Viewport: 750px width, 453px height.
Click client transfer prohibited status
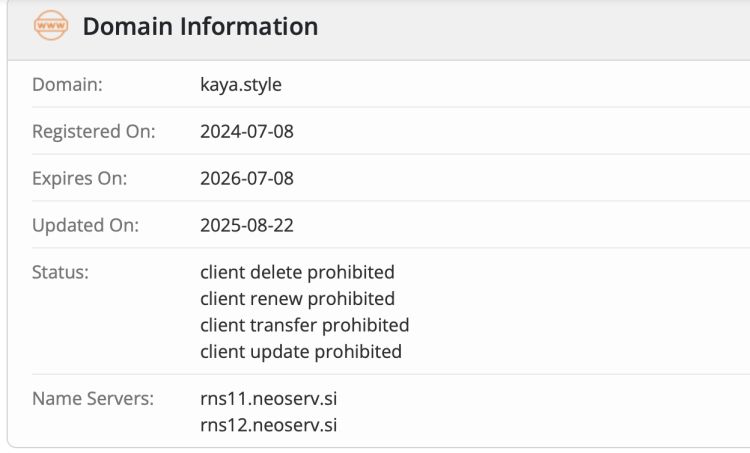pyautogui.click(x=304, y=325)
